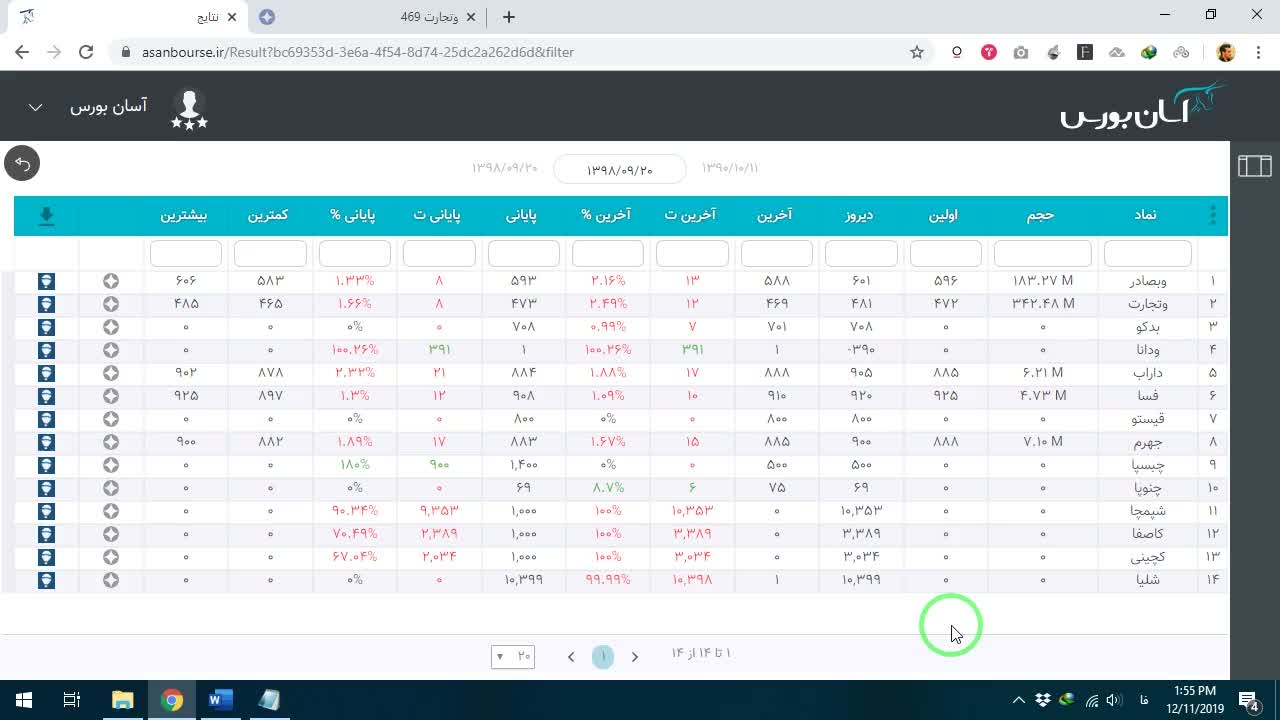Click the user profile avatar with stars

click(189, 108)
